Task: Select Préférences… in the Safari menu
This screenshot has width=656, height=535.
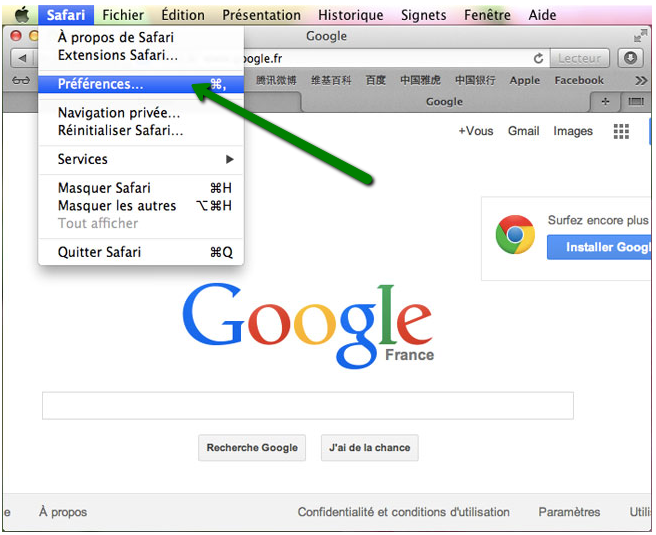Action: [x=100, y=84]
